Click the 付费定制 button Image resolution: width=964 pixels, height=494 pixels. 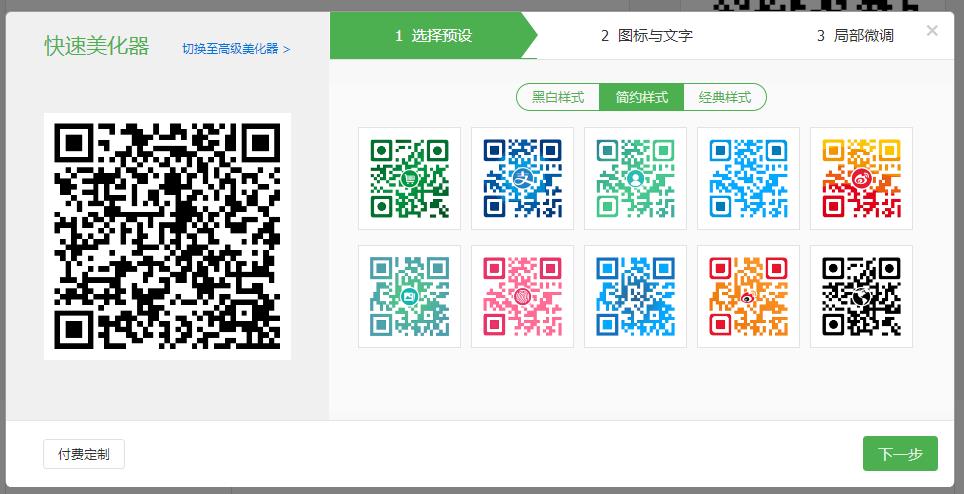pyautogui.click(x=84, y=454)
